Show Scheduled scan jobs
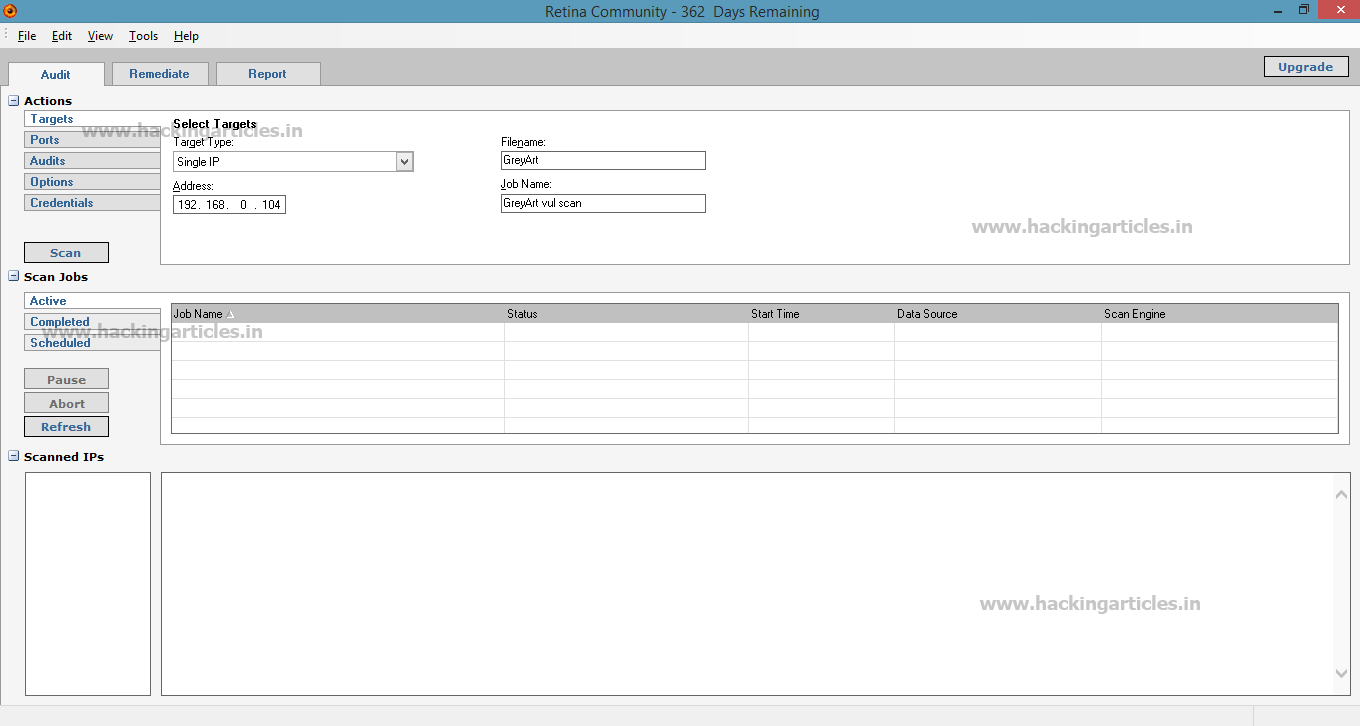Image resolution: width=1360 pixels, height=726 pixels. [92, 343]
